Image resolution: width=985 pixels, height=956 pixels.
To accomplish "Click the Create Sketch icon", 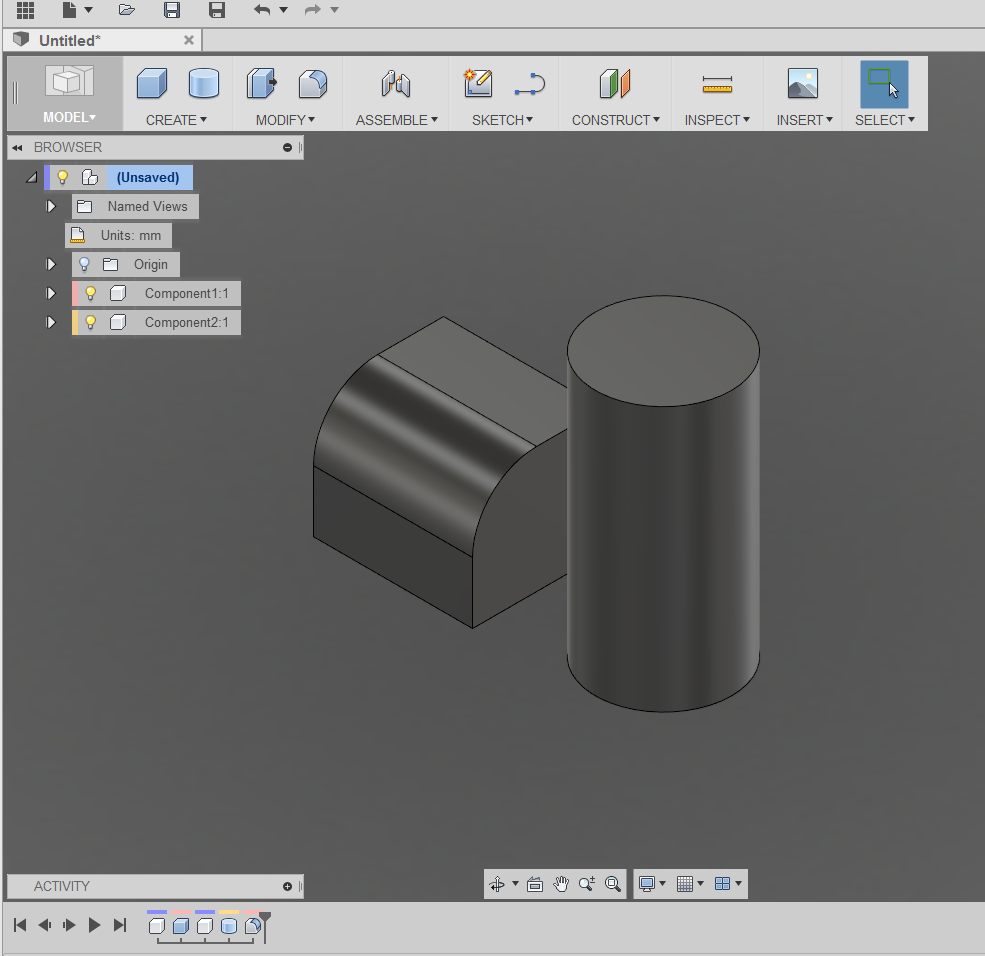I will [x=478, y=84].
